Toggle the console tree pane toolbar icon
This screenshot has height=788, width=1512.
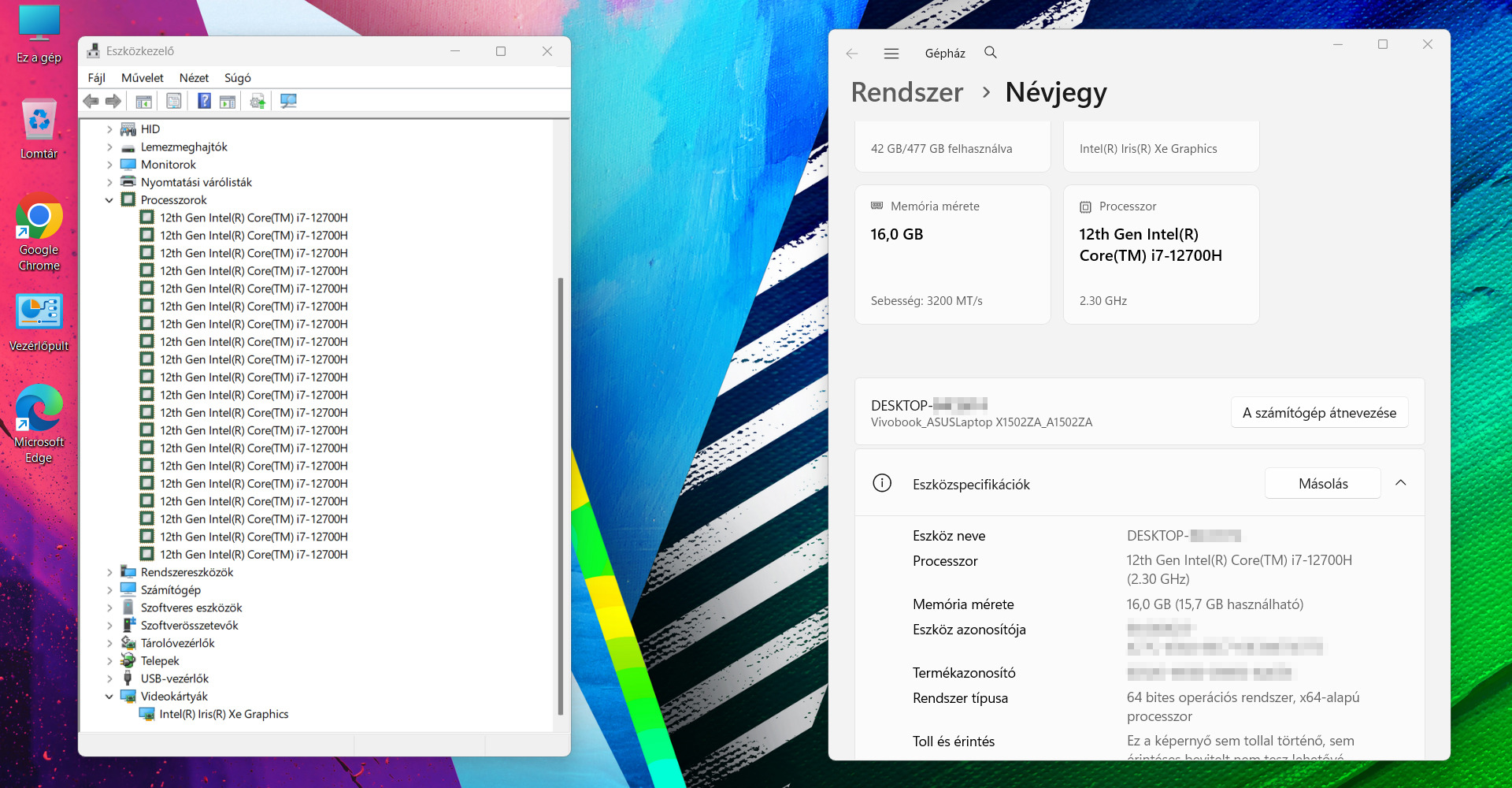(143, 101)
